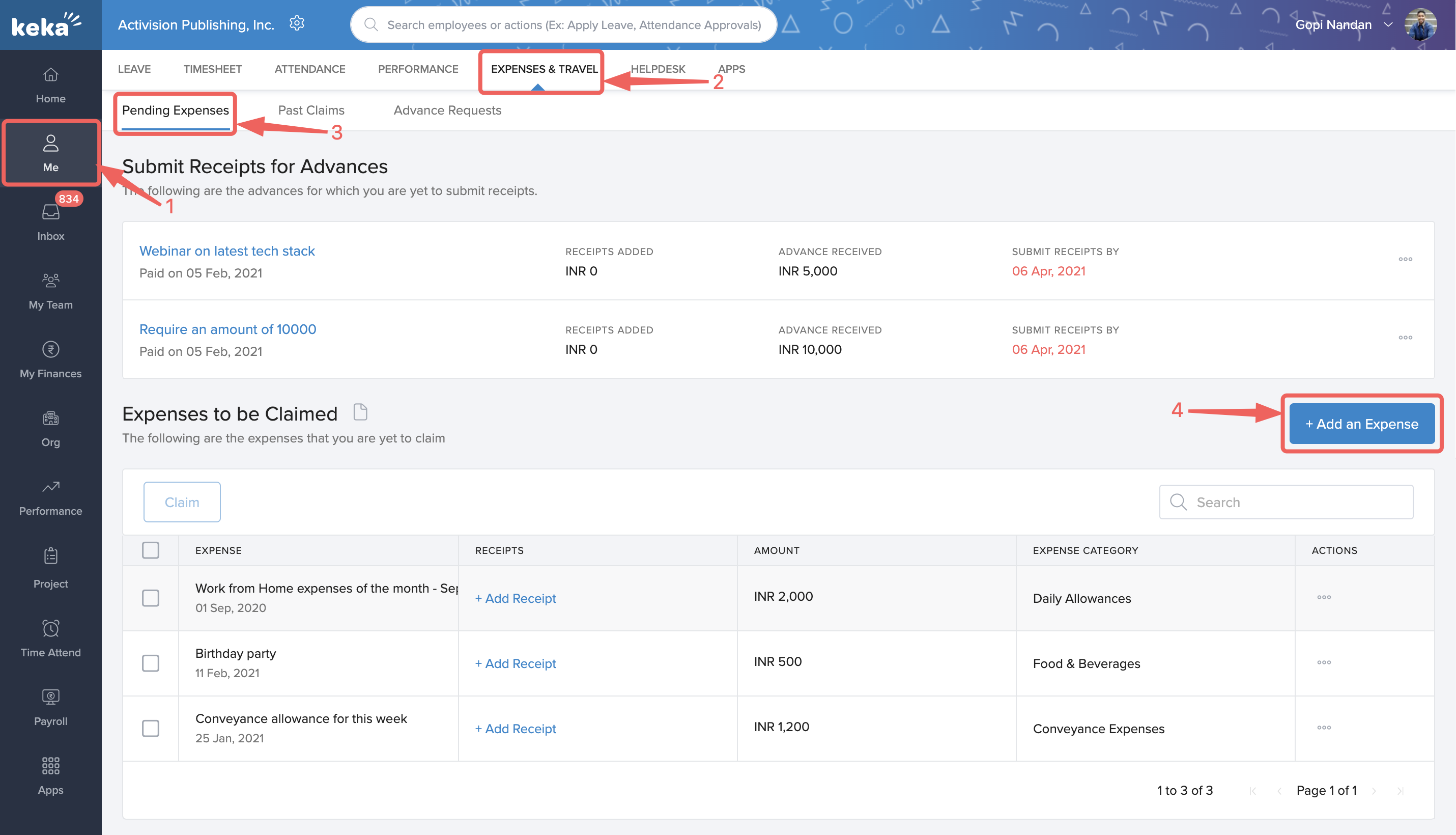Viewport: 1456px width, 835px height.
Task: Open the Inbox sidebar icon
Action: click(x=50, y=213)
